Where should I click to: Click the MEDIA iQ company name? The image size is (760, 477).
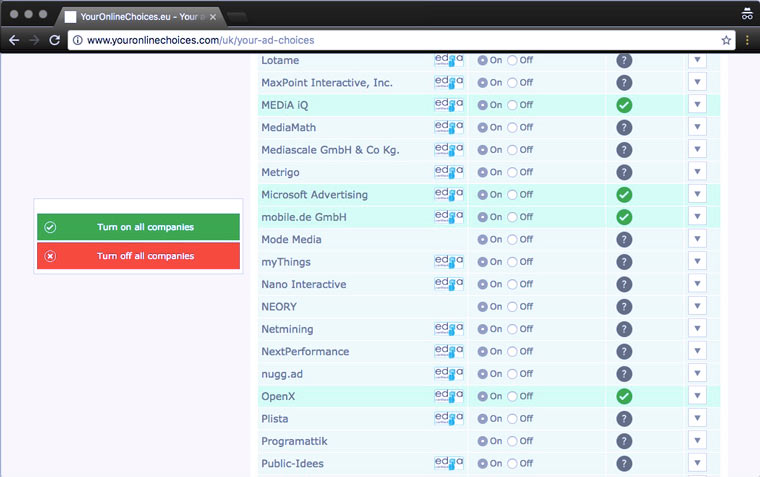pos(285,105)
